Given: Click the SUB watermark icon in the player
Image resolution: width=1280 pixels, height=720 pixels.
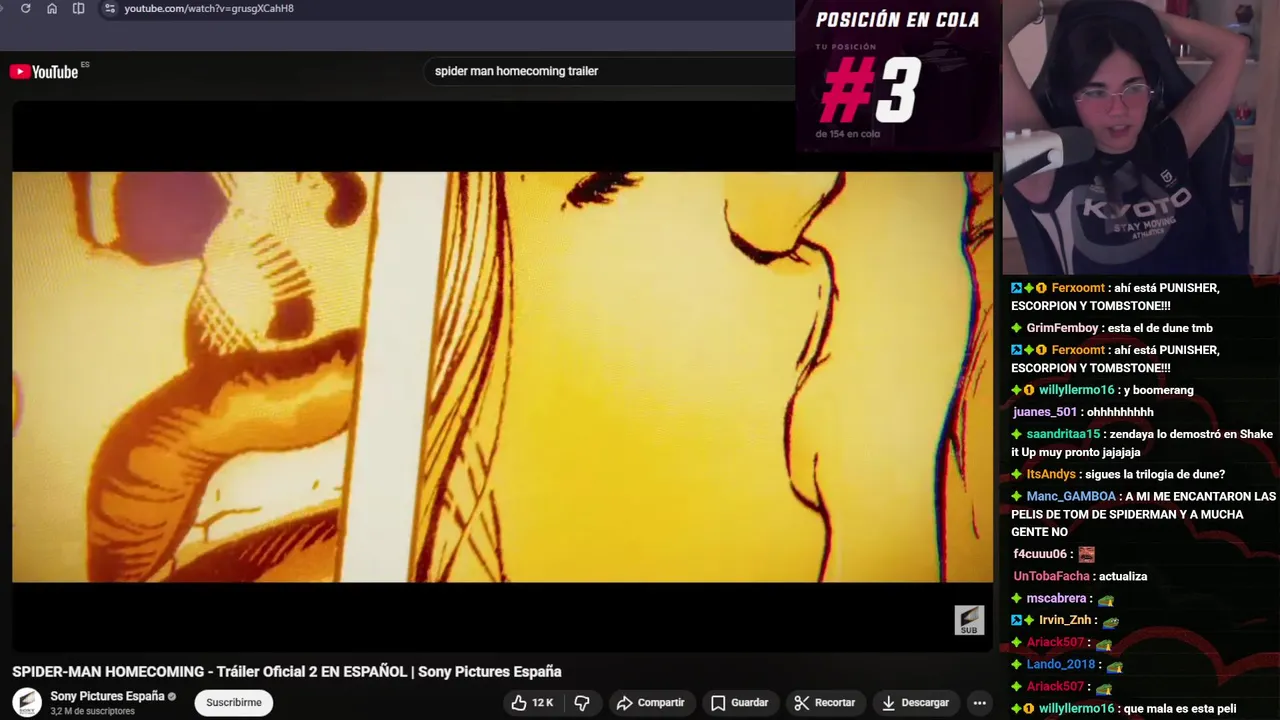Looking at the screenshot, I should click(969, 620).
